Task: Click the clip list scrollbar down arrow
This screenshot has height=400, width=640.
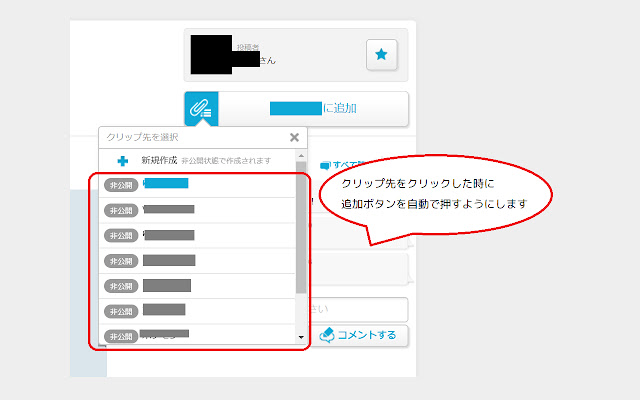Action: 301,337
